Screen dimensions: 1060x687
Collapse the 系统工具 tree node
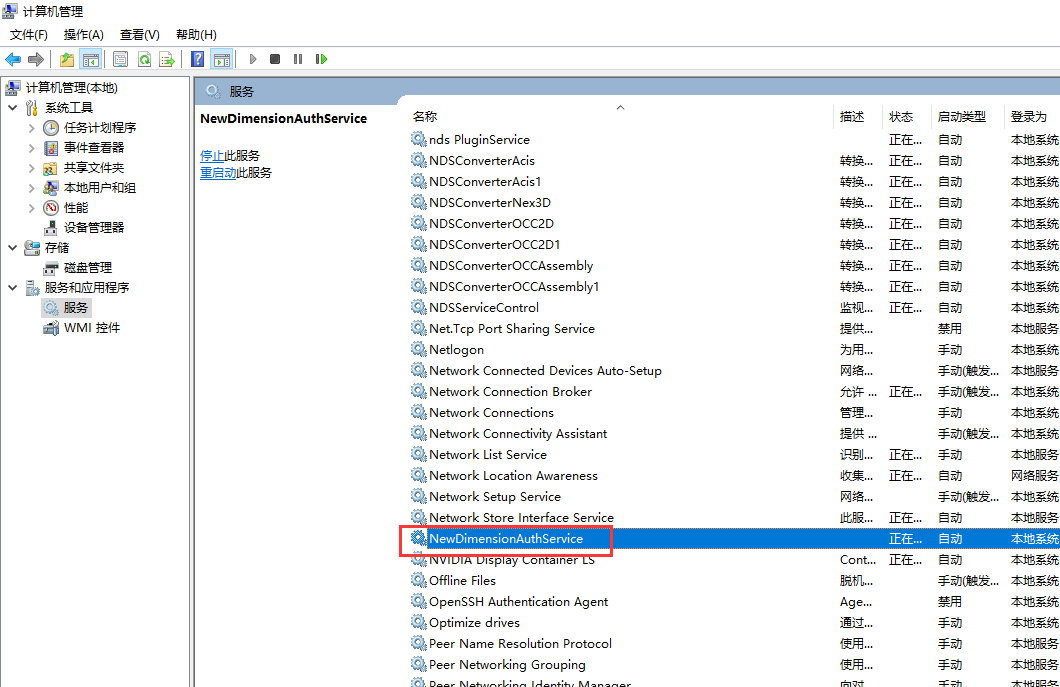tap(12, 108)
